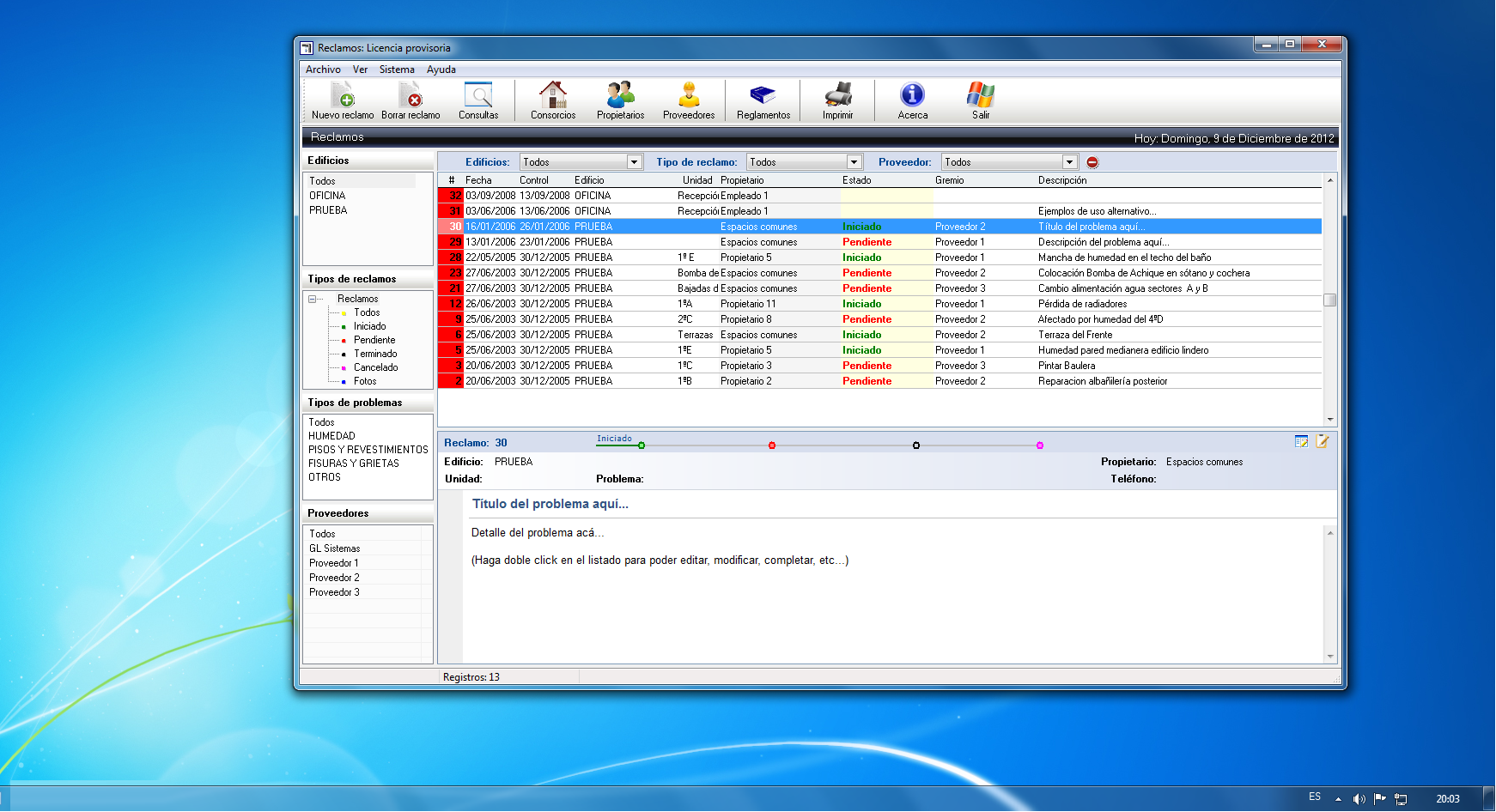Viewport: 1496px width, 812px height.
Task: Click the Imprimir printer icon
Action: click(x=838, y=94)
